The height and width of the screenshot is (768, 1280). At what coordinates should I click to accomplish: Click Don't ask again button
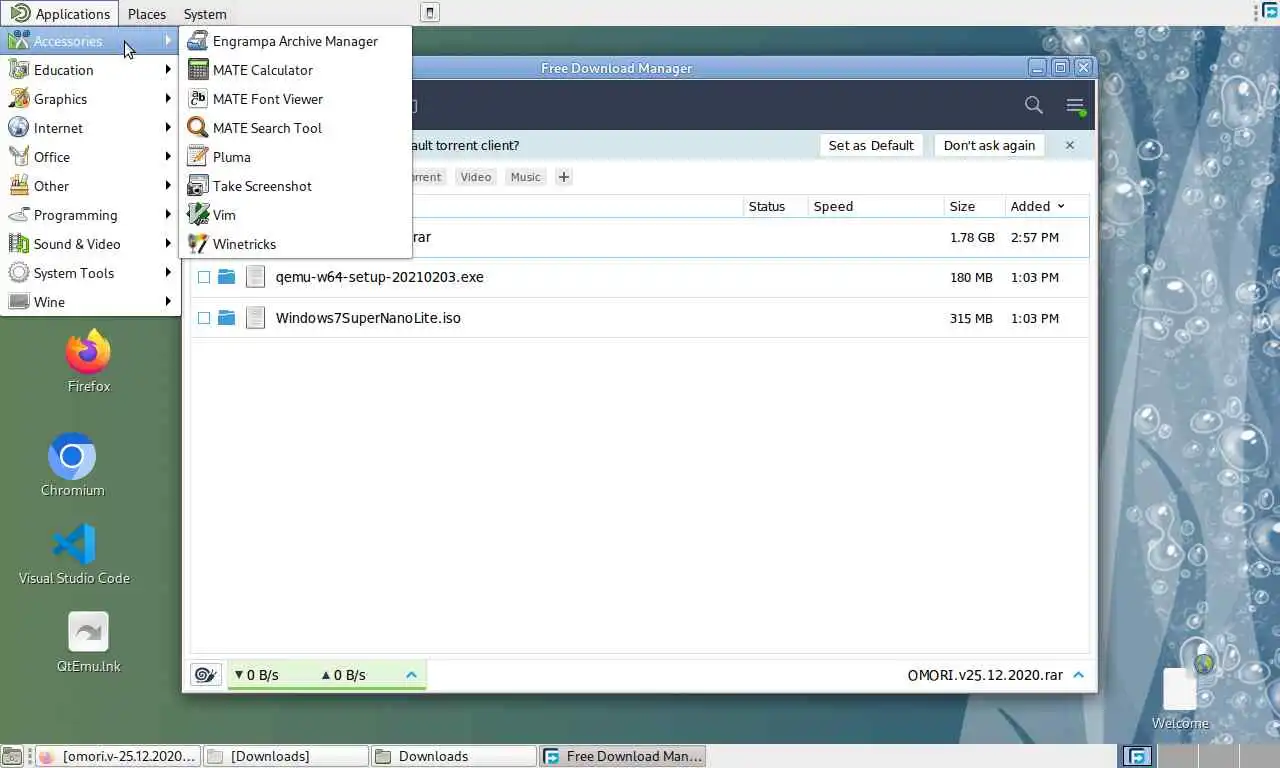tap(989, 145)
